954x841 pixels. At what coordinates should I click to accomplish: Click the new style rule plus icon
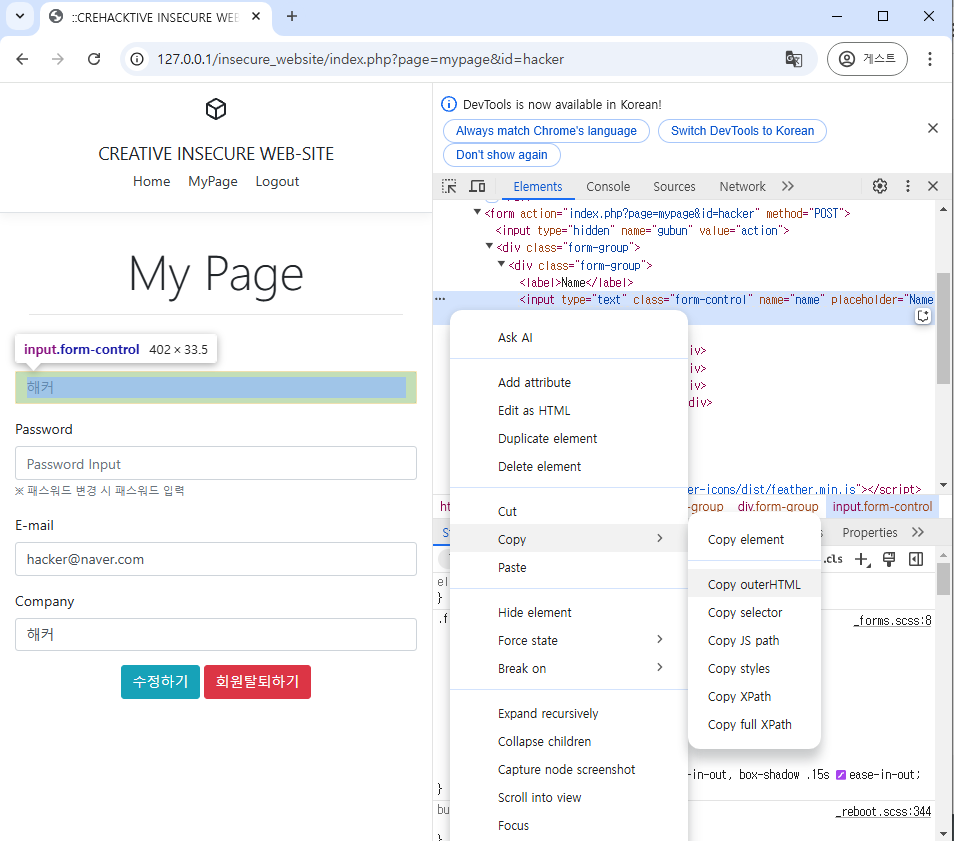click(x=862, y=559)
